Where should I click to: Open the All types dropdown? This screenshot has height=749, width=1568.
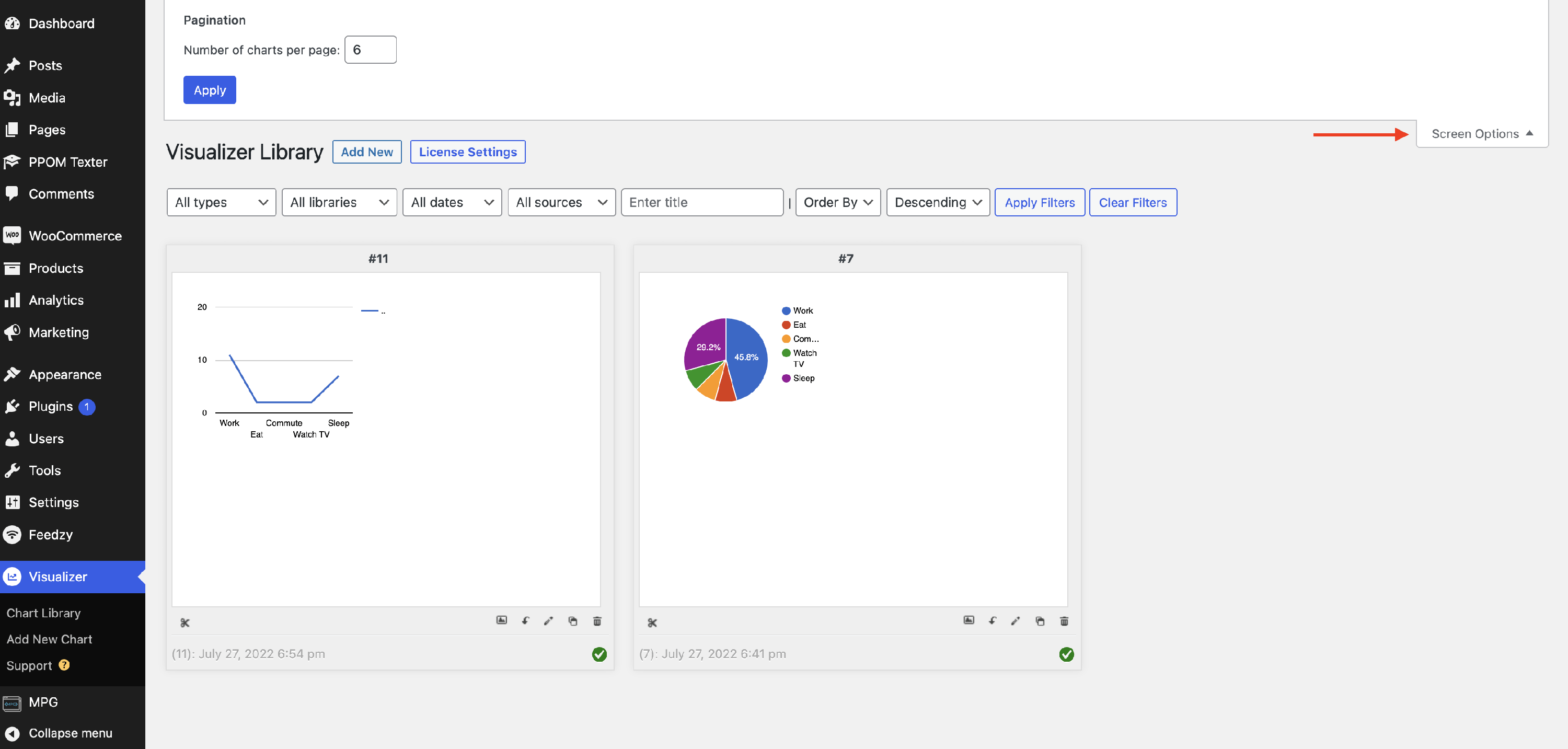coord(221,202)
